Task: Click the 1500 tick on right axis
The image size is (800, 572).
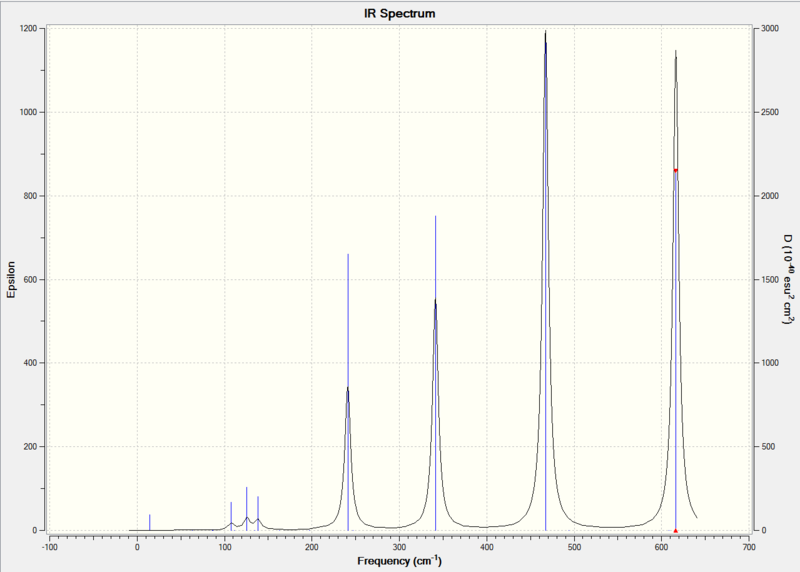Action: (x=770, y=280)
